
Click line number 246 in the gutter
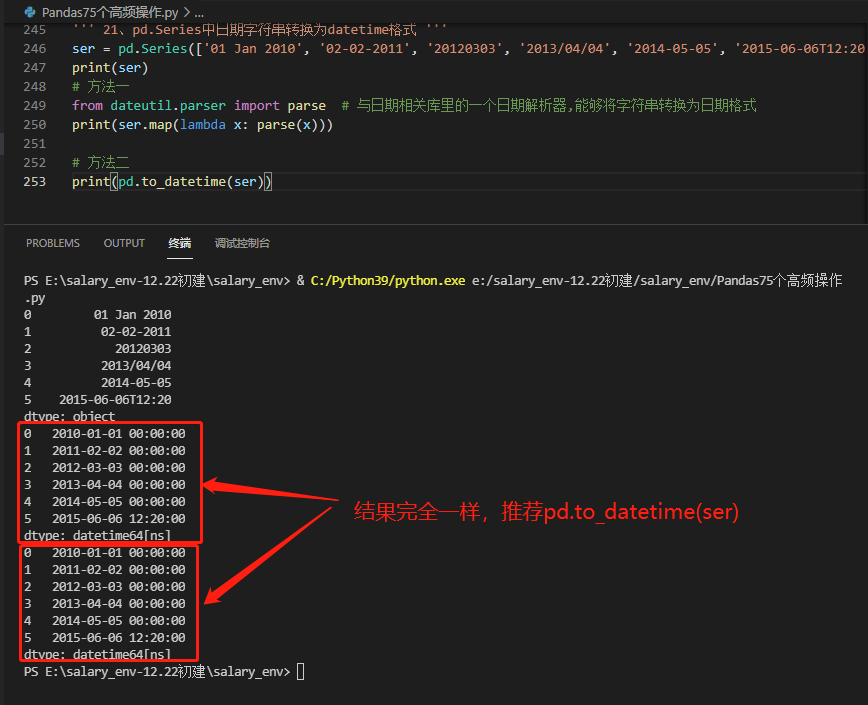click(35, 49)
